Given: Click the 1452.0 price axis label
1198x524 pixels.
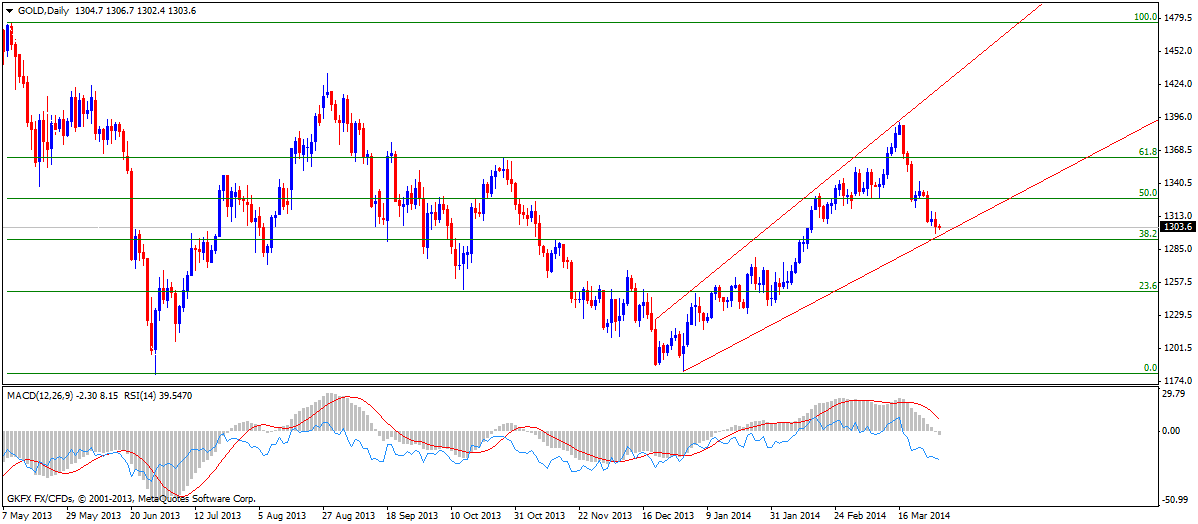Looking at the screenshot, I should [x=1180, y=51].
